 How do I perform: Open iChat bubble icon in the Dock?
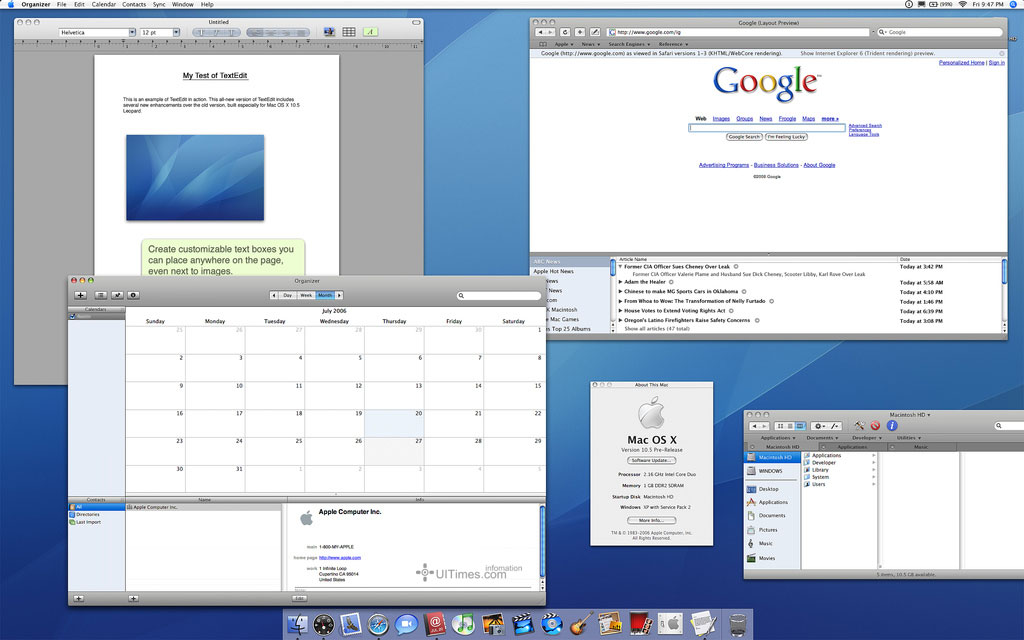click(406, 624)
